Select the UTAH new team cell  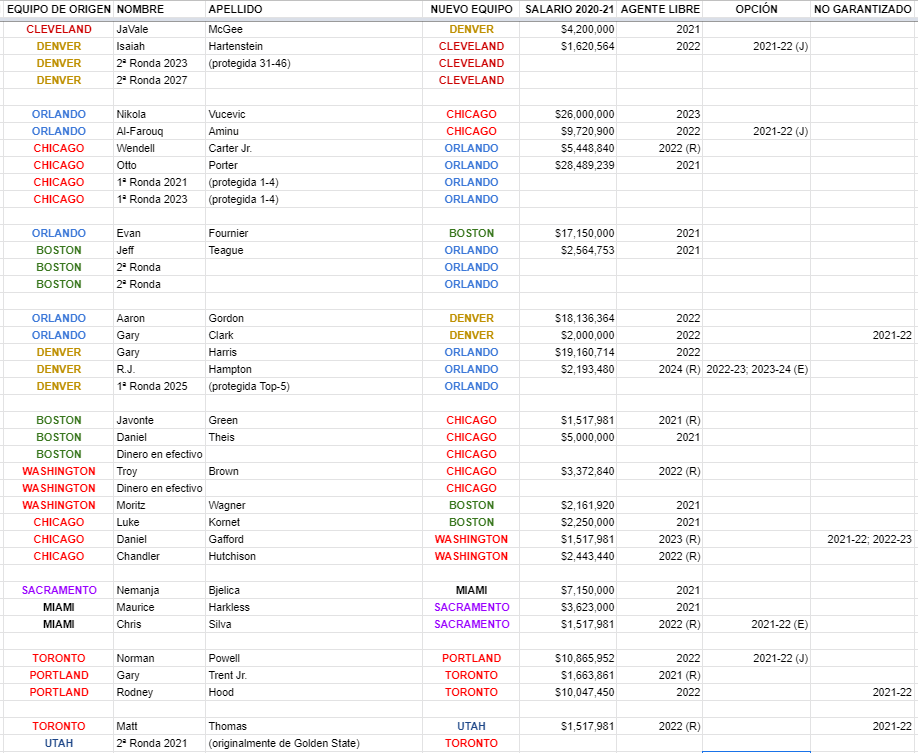[471, 725]
